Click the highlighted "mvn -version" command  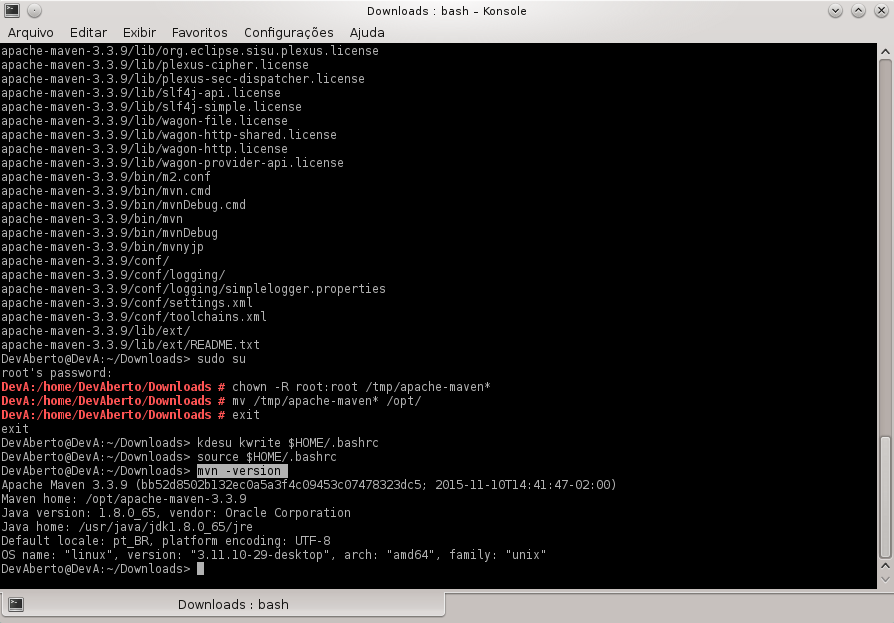[241, 470]
